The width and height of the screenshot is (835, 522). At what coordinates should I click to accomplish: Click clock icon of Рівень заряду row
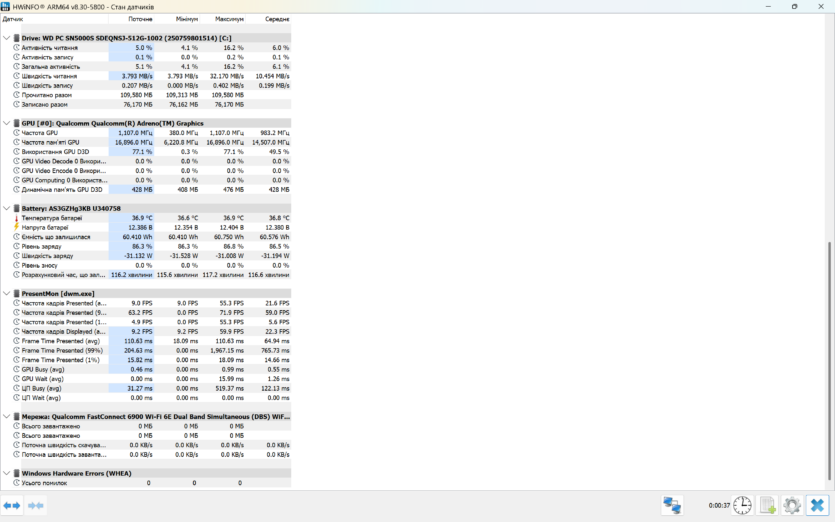click(17, 246)
